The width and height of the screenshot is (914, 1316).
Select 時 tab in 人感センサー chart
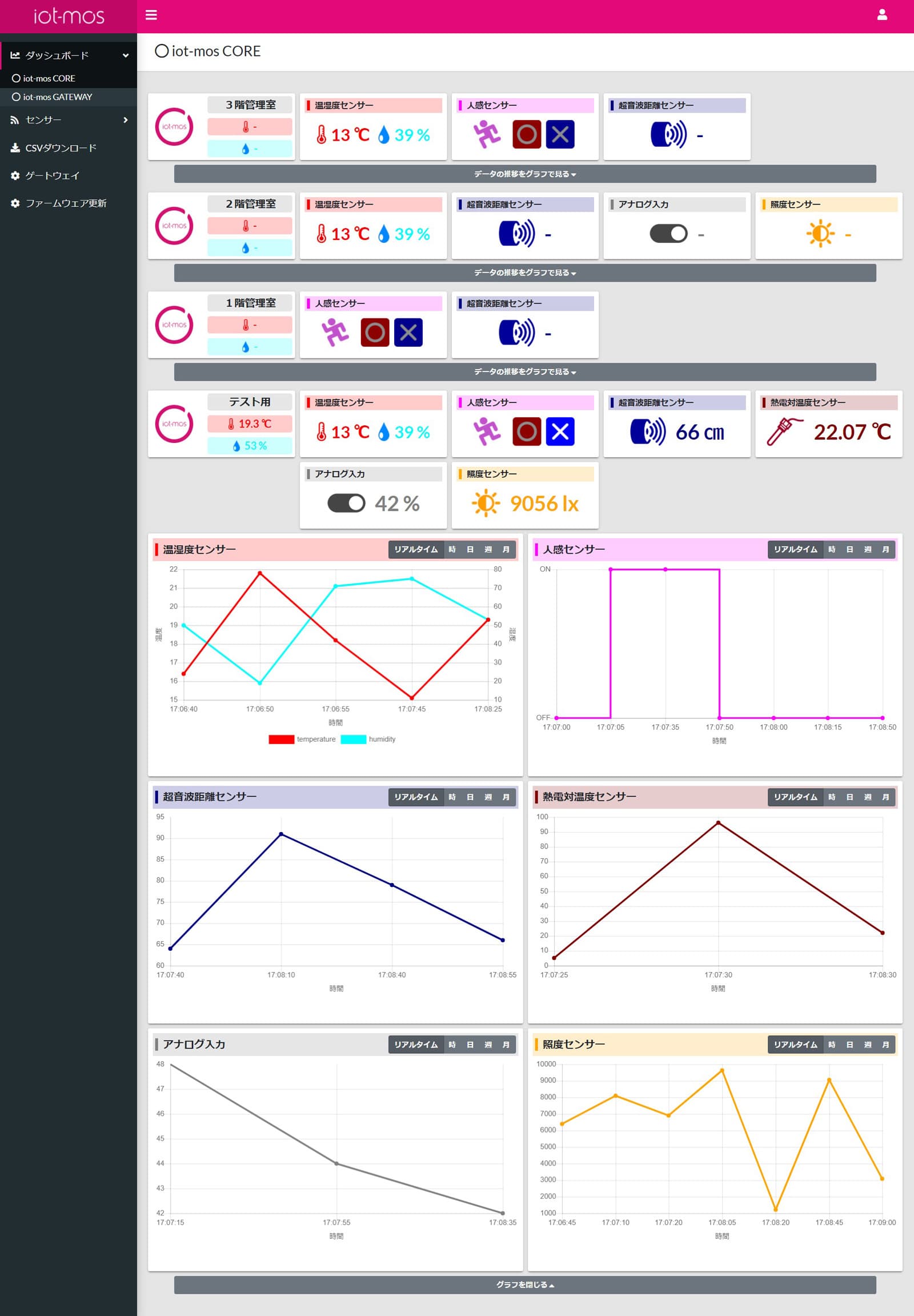click(832, 550)
